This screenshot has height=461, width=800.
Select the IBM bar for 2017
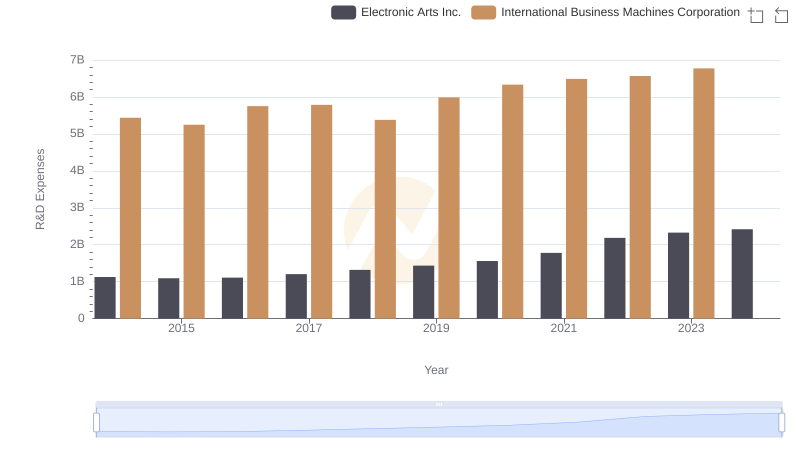[x=321, y=212]
